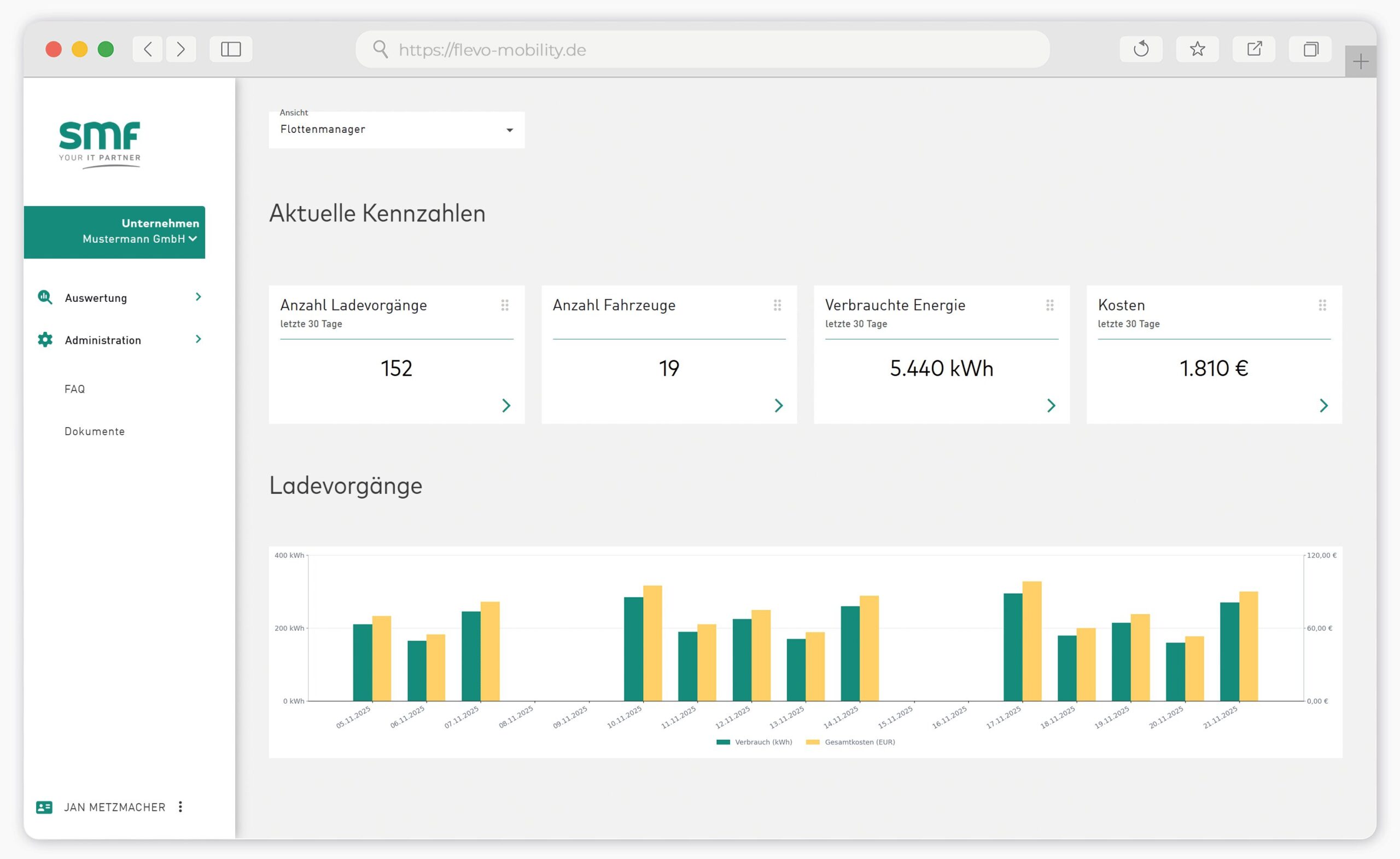This screenshot has width=1400, height=859.
Task: Grab the drag handle on the Anzahl Ladevorgänge card
Action: click(x=505, y=306)
